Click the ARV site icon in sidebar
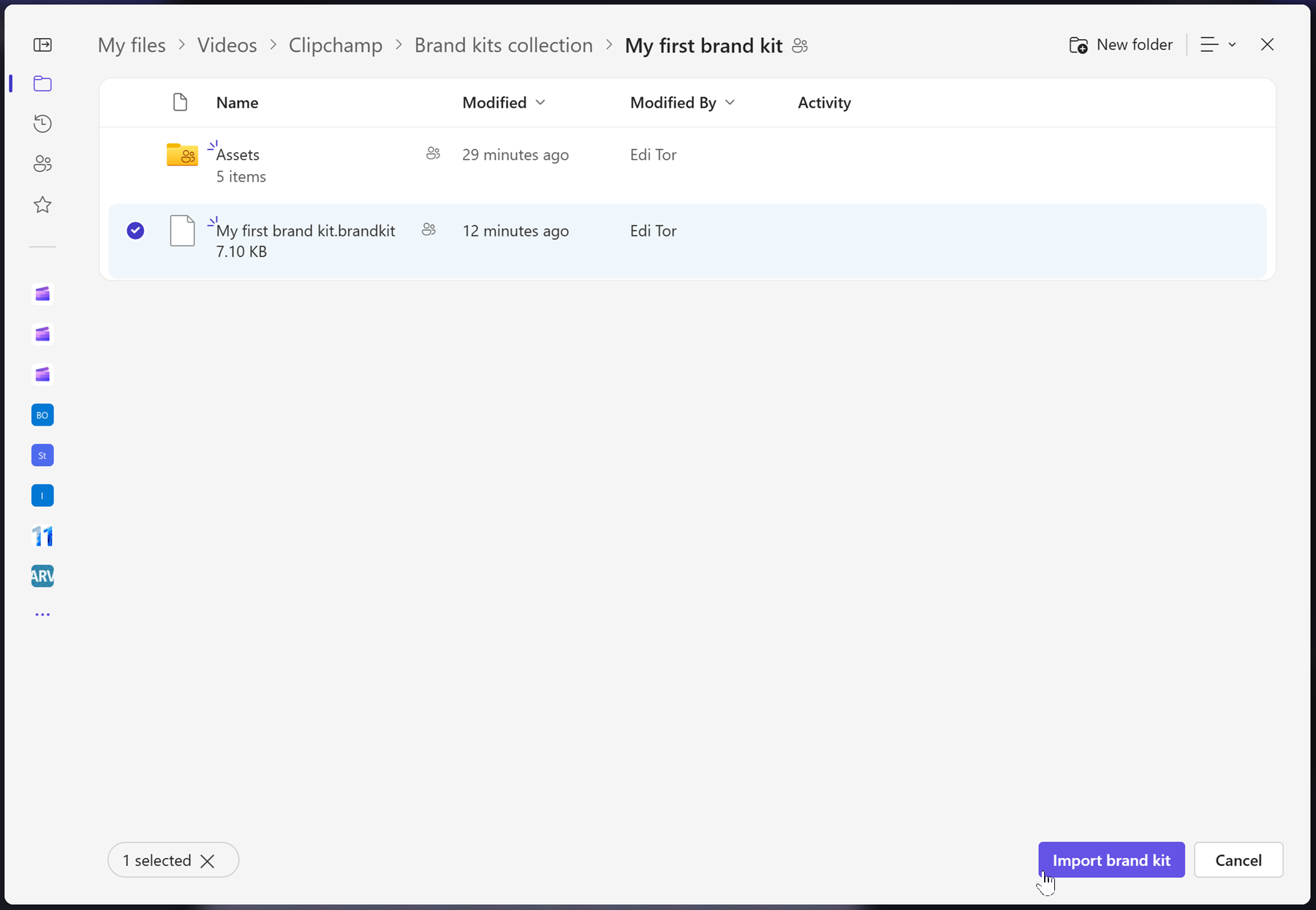Image resolution: width=1316 pixels, height=910 pixels. [x=42, y=576]
